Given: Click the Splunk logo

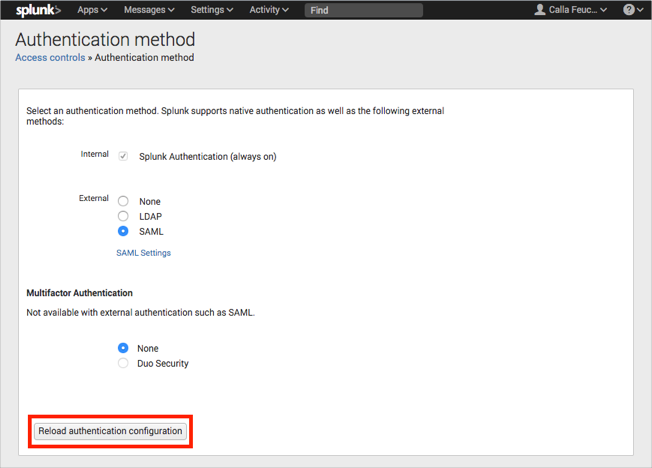Looking at the screenshot, I should (38, 10).
